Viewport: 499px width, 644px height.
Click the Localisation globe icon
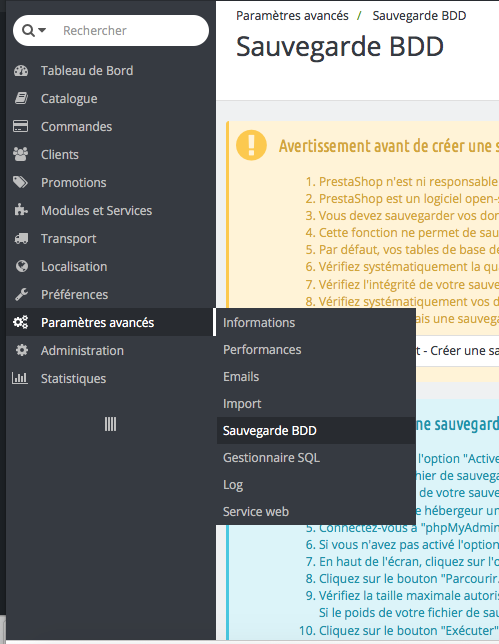point(22,267)
